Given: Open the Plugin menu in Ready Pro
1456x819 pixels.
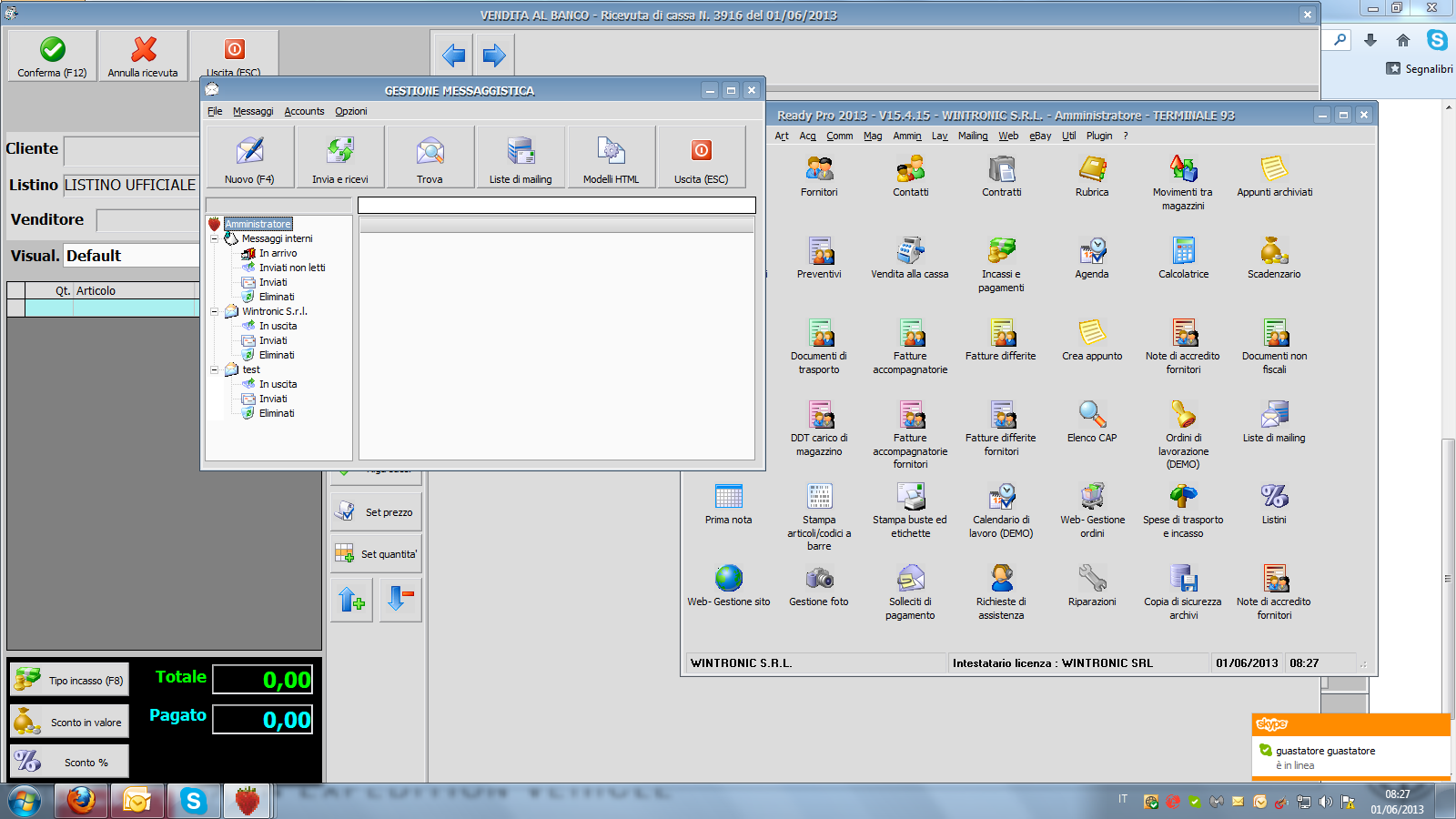Looking at the screenshot, I should point(1099,136).
